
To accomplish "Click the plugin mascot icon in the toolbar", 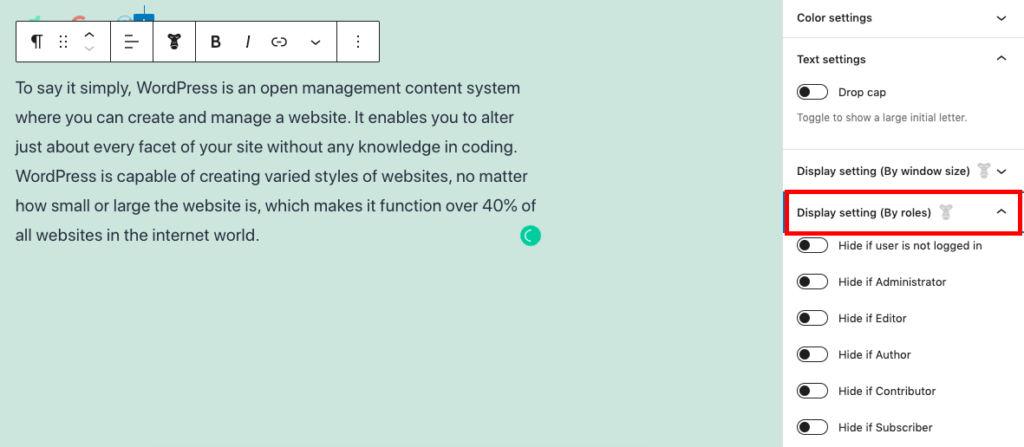I will (x=174, y=42).
